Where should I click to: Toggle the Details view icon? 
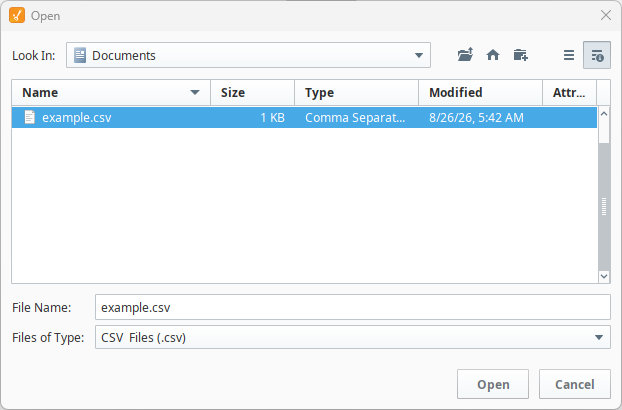click(597, 55)
